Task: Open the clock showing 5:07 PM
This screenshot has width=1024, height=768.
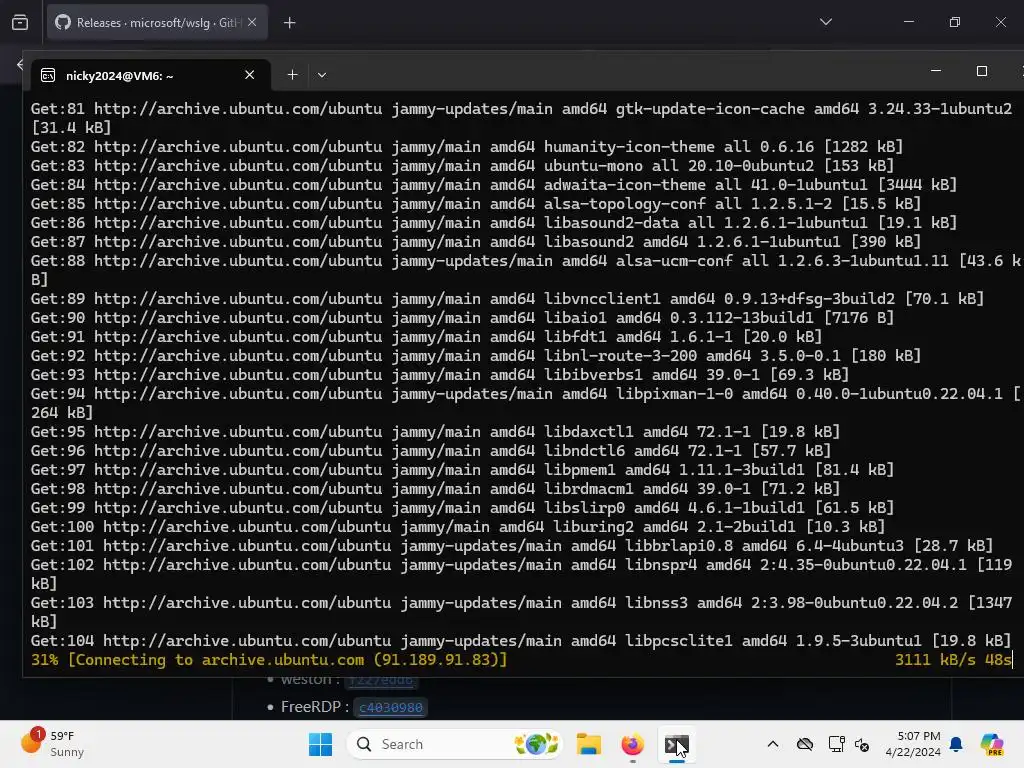Action: [912, 744]
